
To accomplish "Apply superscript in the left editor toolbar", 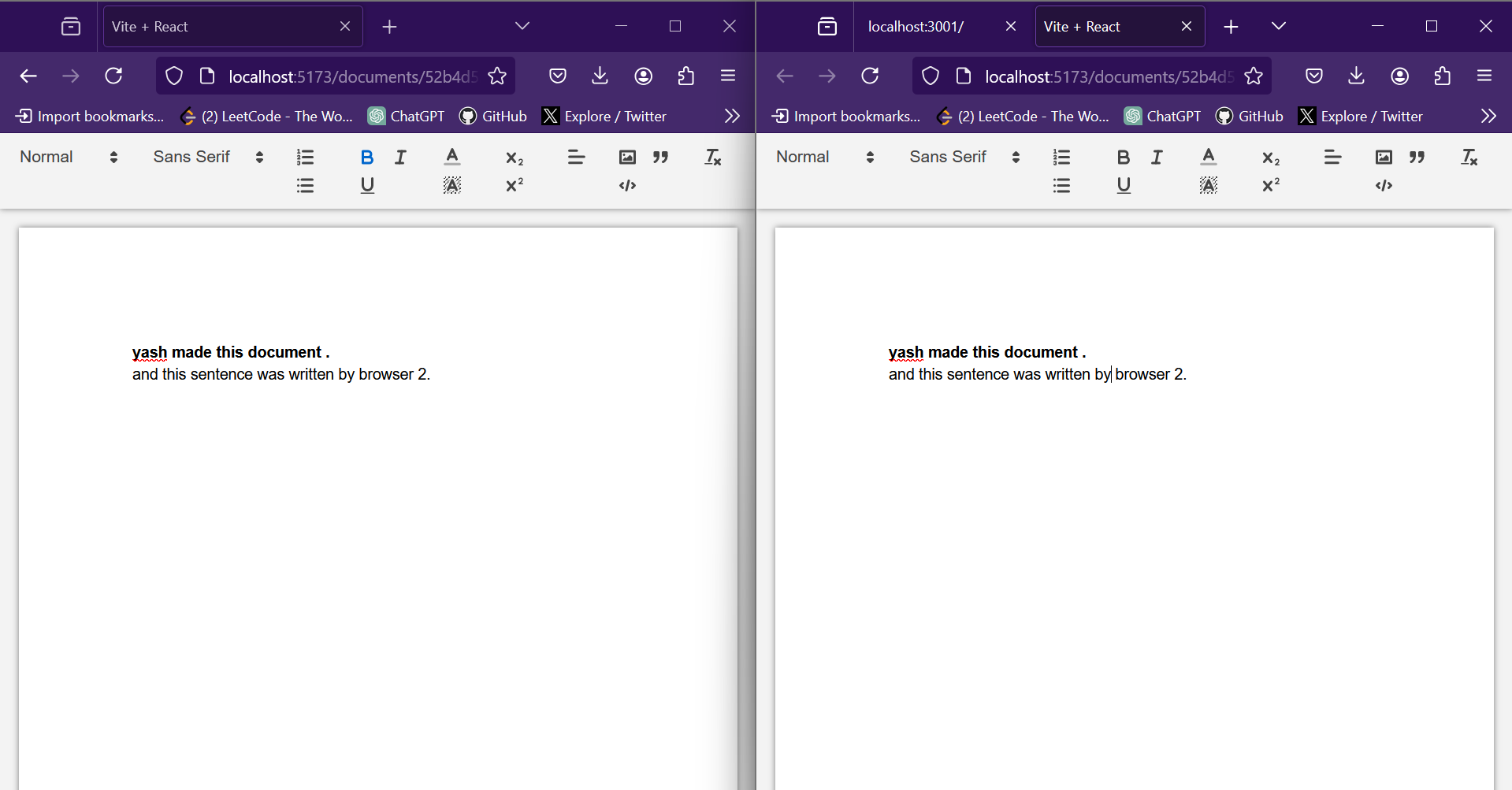I will [514, 185].
